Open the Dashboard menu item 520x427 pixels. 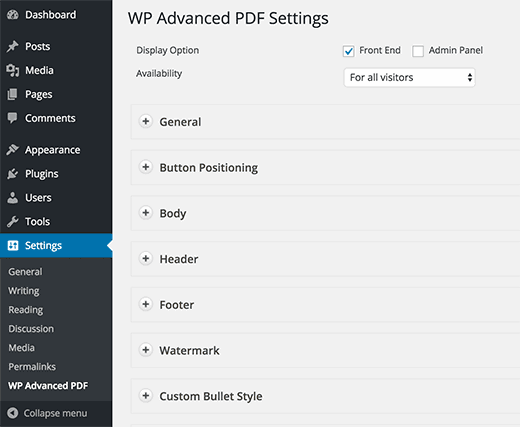tap(51, 15)
